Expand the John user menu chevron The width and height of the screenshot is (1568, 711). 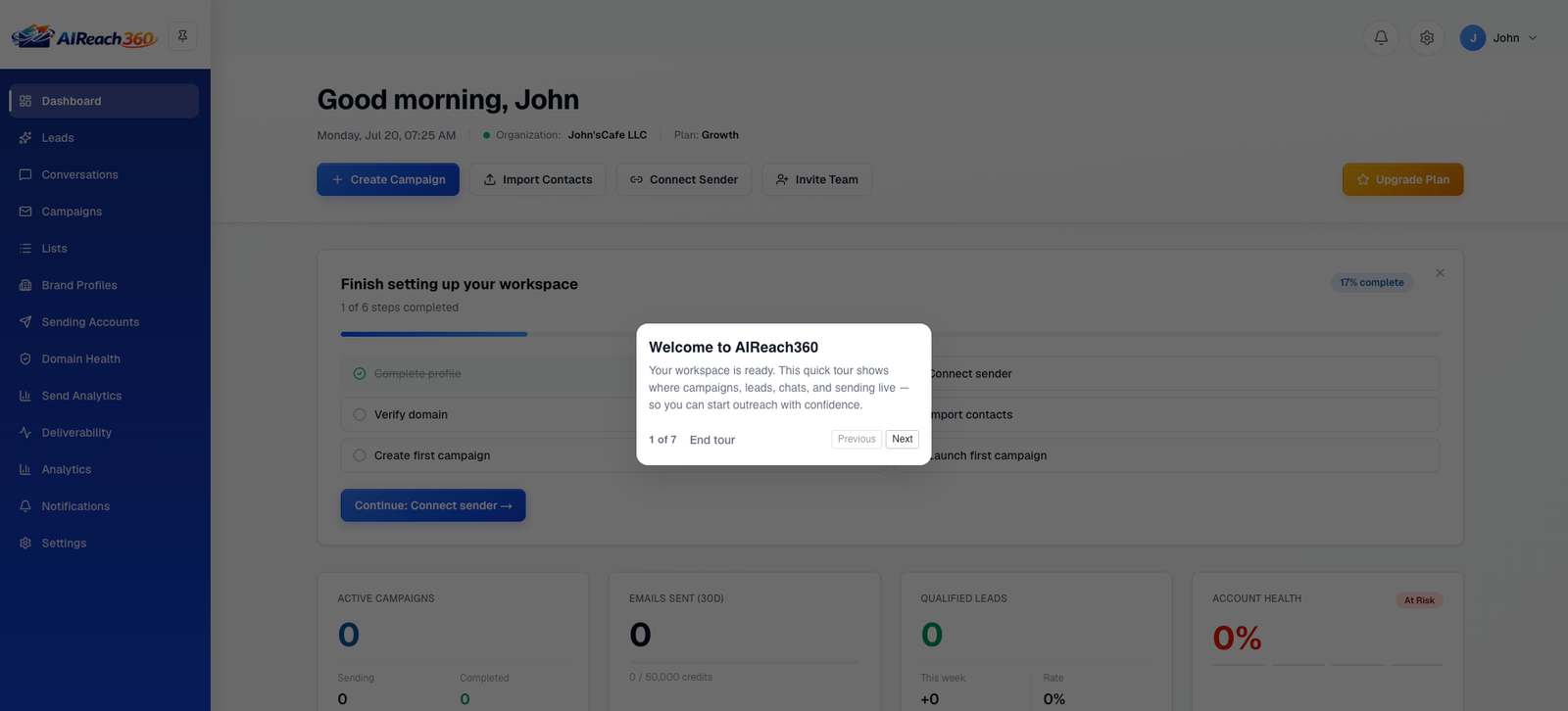(x=1533, y=38)
